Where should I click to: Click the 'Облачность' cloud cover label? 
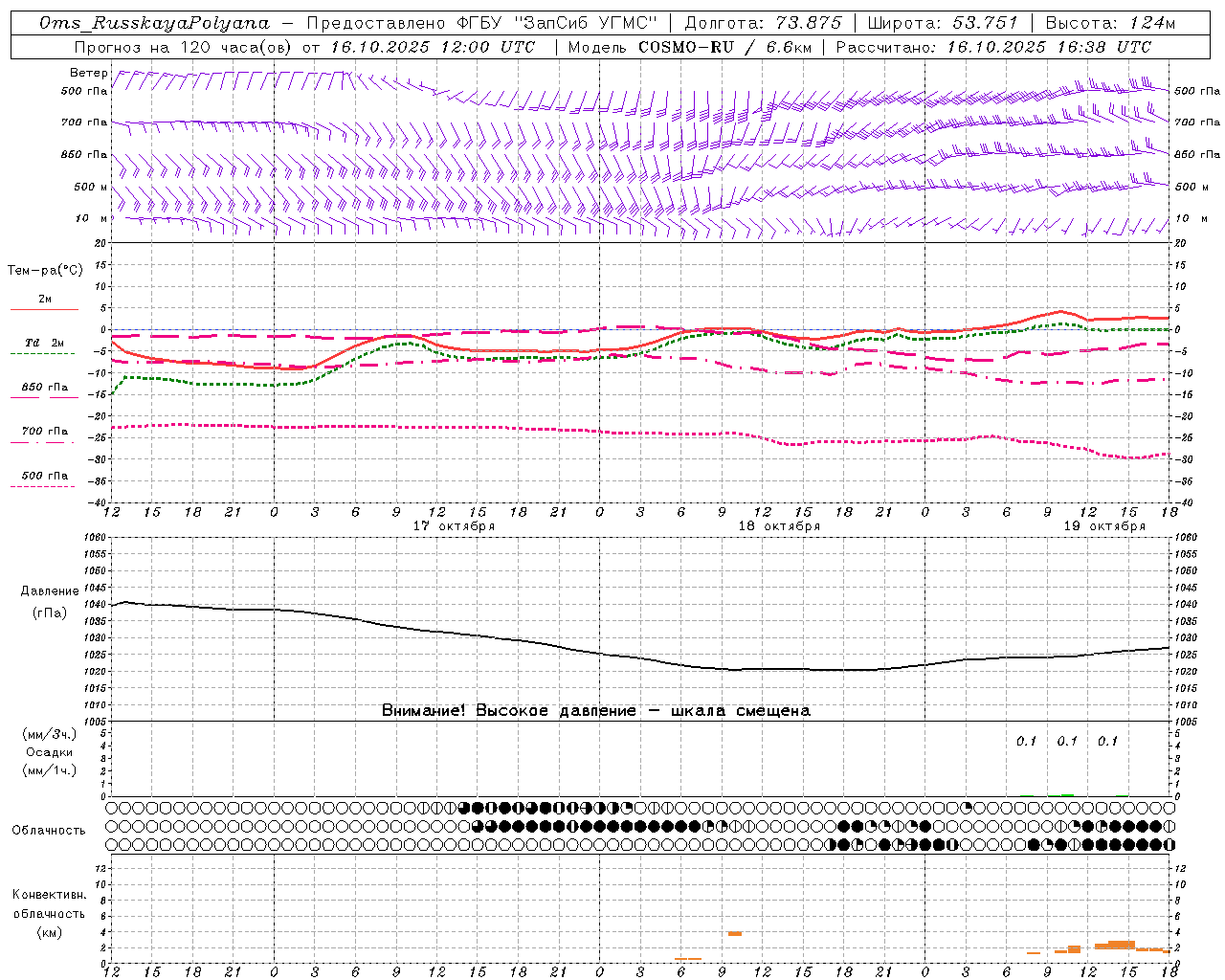pos(49,831)
